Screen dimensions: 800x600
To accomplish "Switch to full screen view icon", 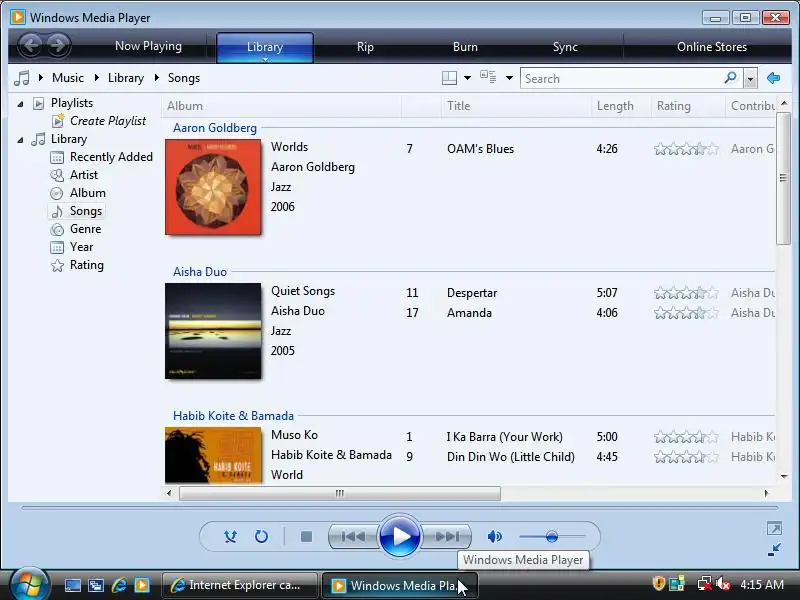I will point(774,528).
